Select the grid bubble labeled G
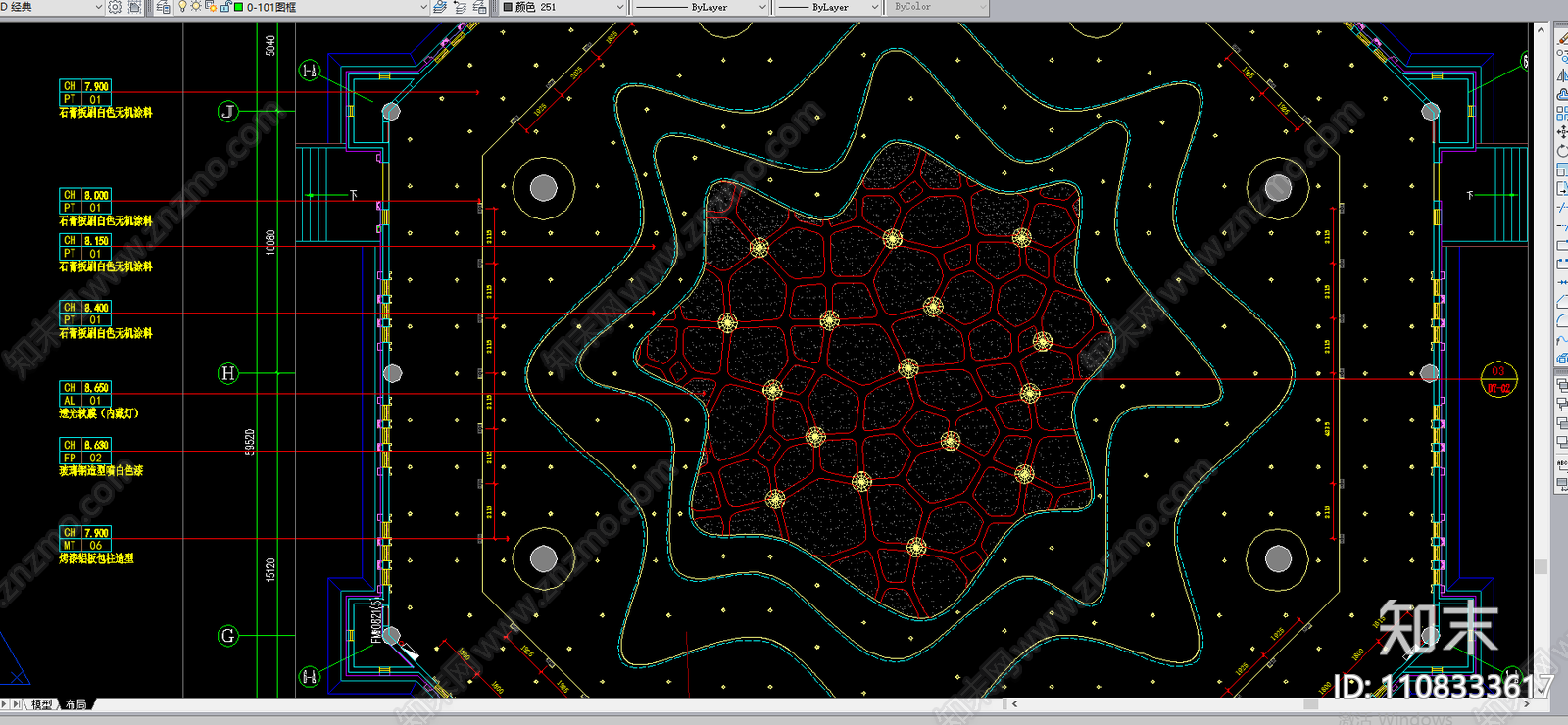This screenshot has height=725, width=1568. tap(228, 636)
